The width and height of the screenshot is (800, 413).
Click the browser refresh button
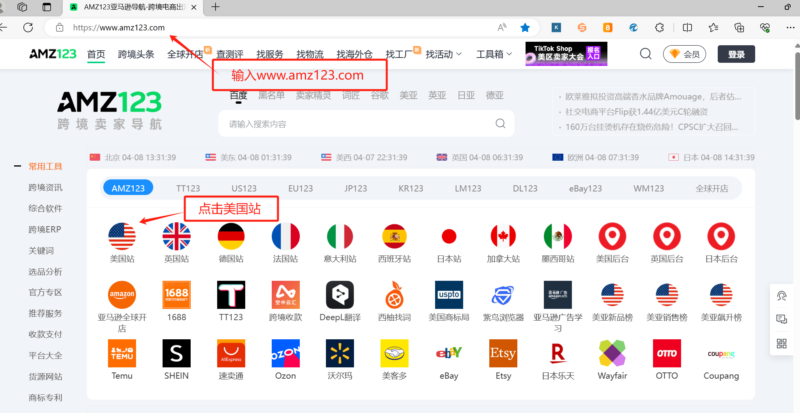(28, 28)
